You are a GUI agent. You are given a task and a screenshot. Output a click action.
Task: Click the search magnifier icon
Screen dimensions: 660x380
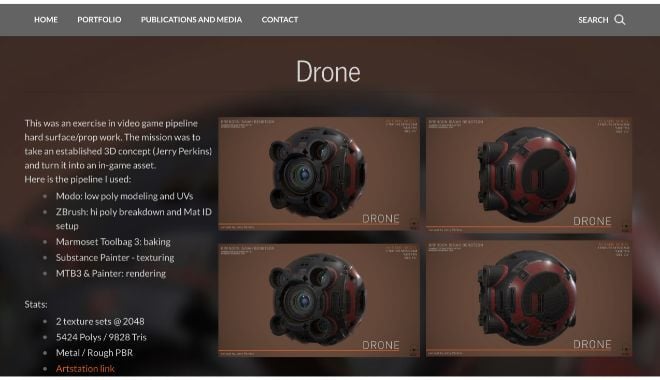coord(620,20)
